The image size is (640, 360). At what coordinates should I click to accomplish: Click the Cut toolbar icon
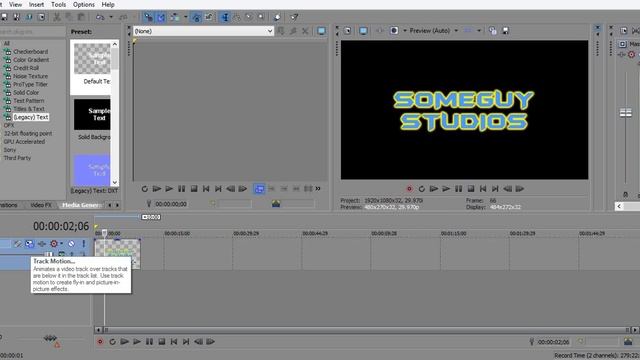pos(57,17)
